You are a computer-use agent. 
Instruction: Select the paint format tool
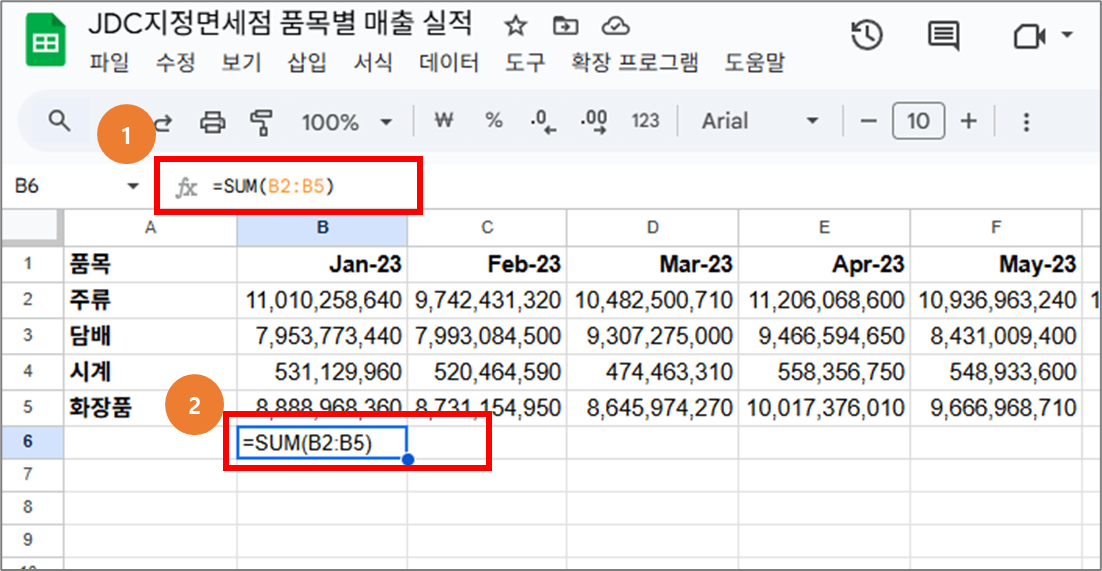[261, 122]
